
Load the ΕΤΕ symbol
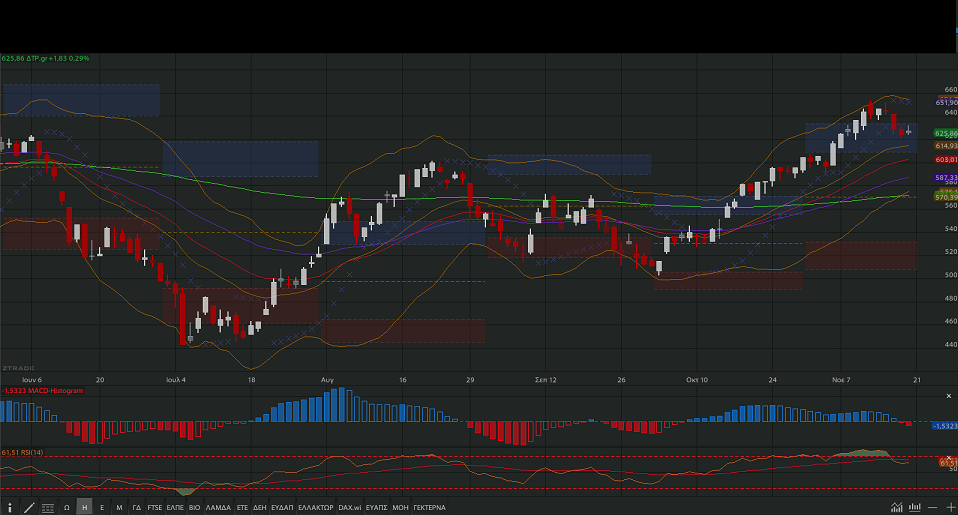(242, 508)
